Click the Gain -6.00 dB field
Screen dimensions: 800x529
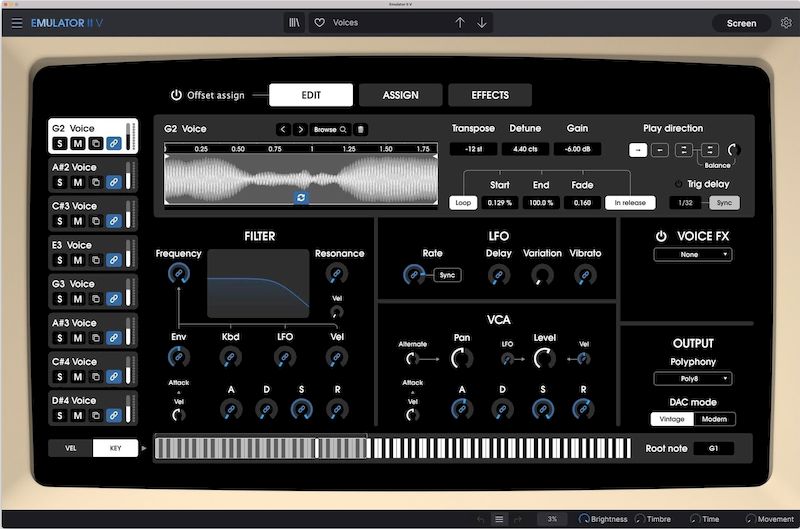pos(578,149)
